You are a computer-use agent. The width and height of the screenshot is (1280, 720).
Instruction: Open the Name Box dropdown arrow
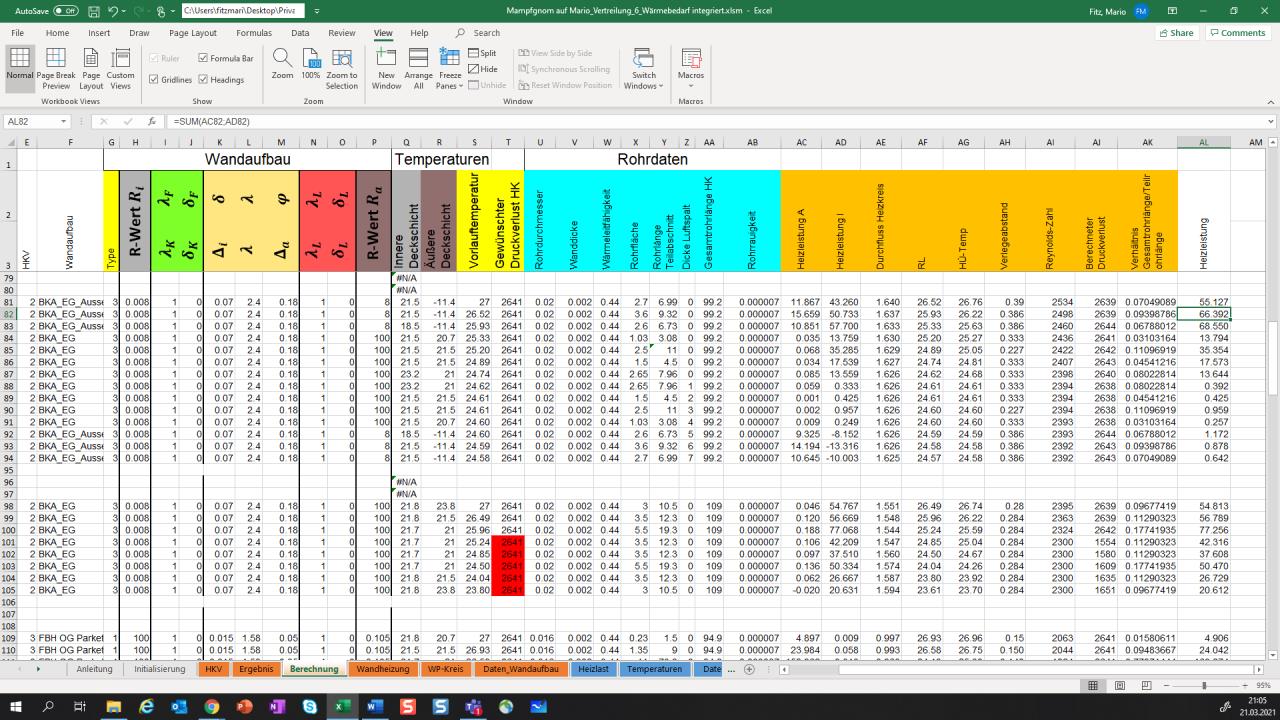(x=62, y=121)
